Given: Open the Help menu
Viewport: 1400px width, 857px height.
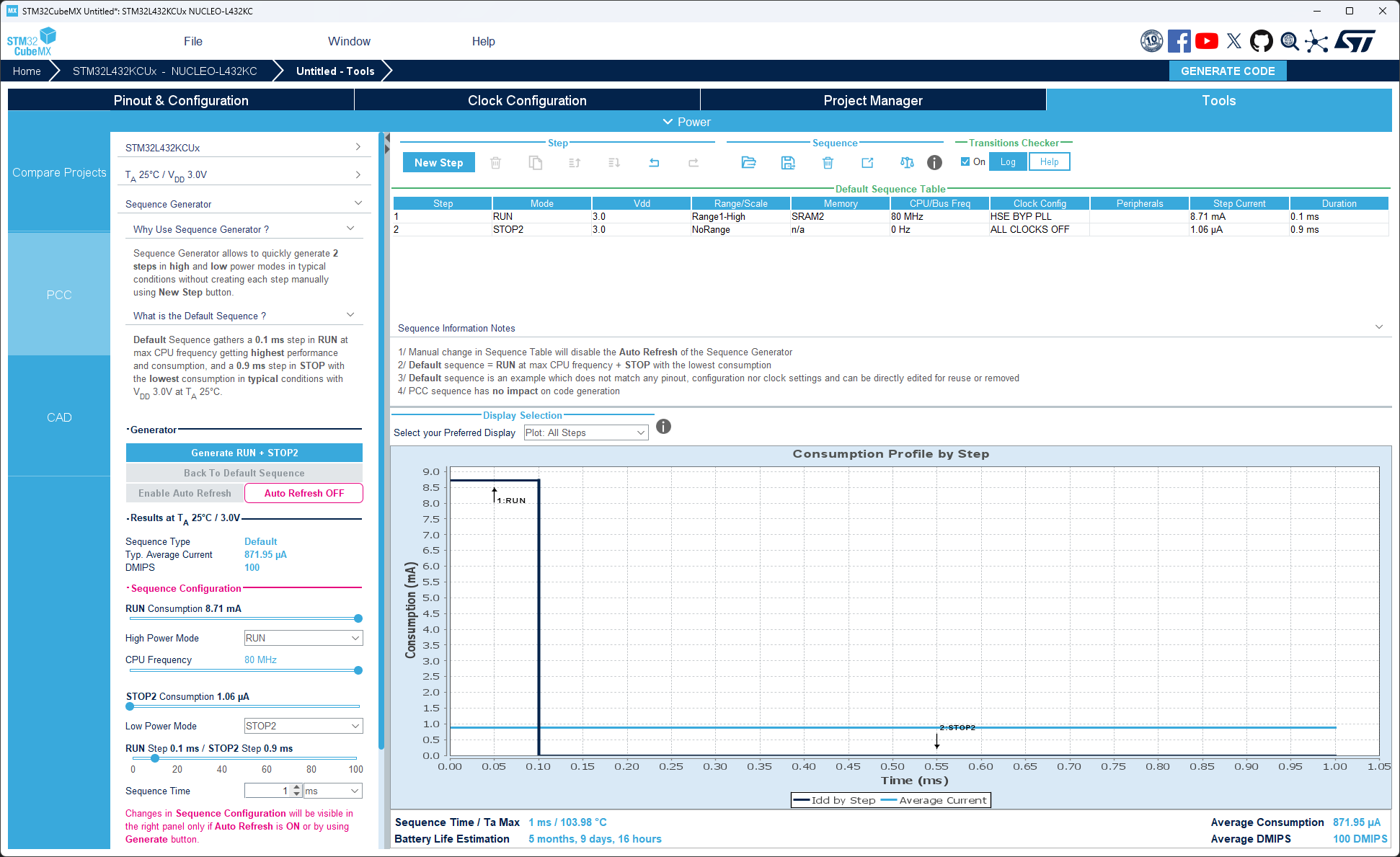Looking at the screenshot, I should [x=483, y=41].
